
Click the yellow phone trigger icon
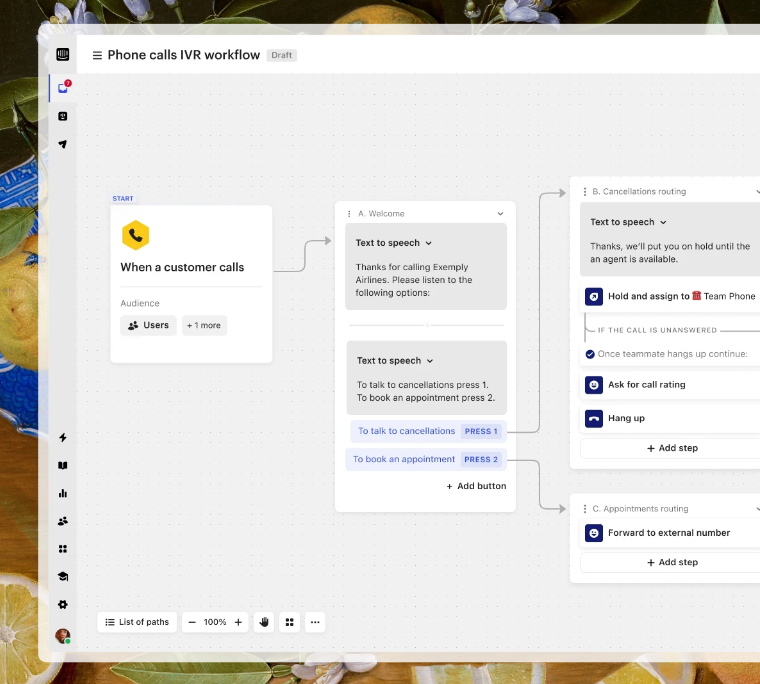(x=135, y=236)
